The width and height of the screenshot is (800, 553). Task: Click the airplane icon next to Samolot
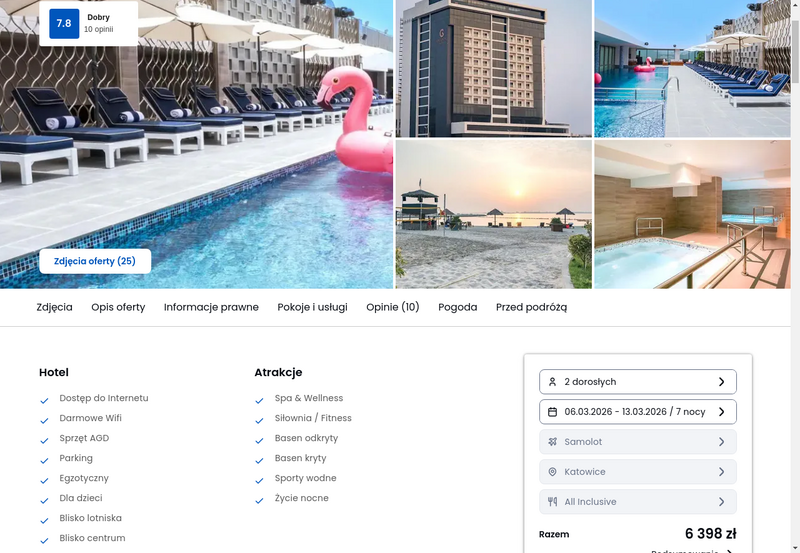tap(552, 442)
